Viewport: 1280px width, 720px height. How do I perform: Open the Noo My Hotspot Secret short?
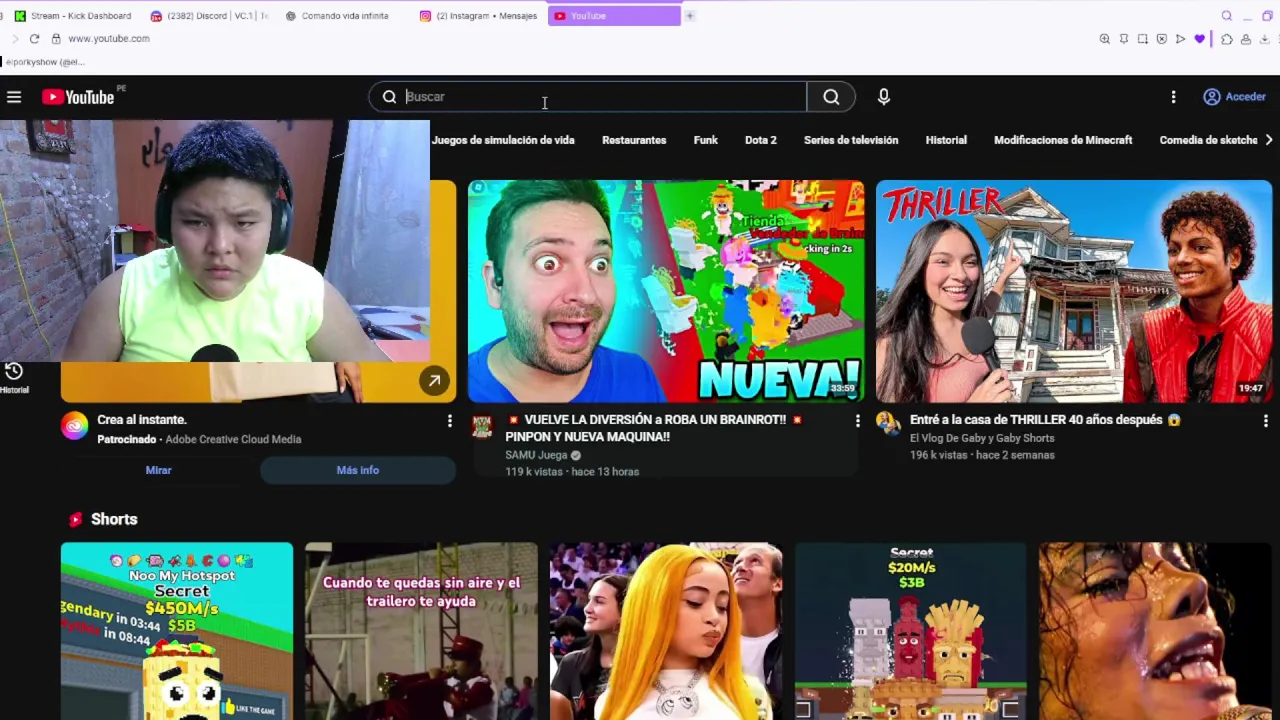177,631
